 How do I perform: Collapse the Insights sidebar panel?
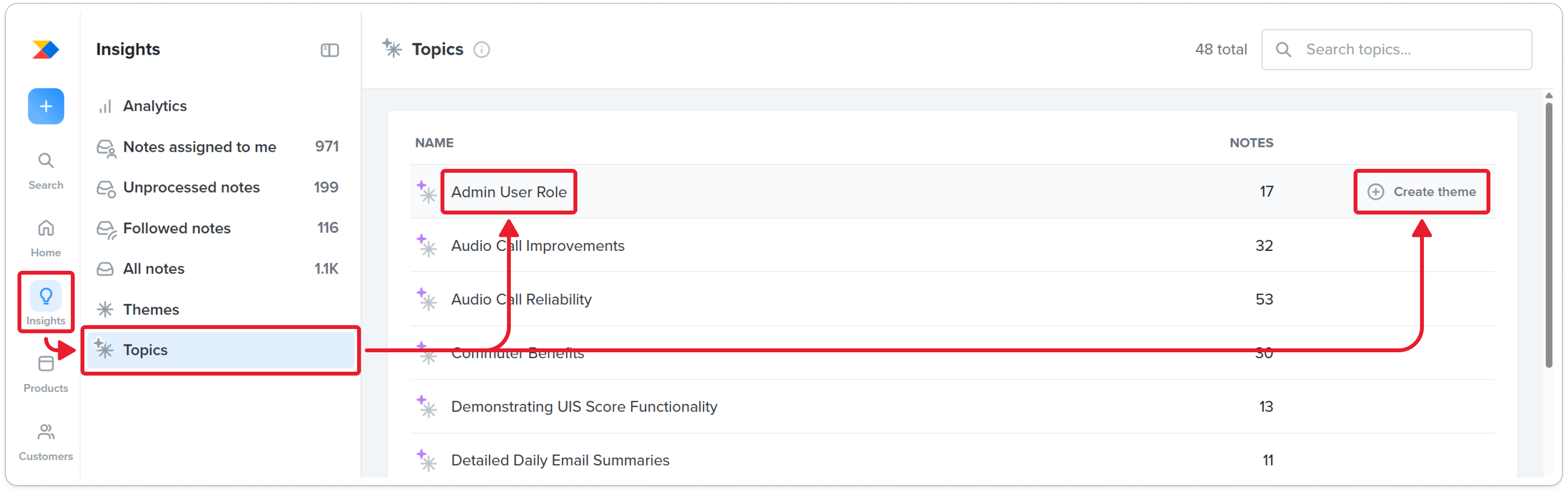(329, 50)
